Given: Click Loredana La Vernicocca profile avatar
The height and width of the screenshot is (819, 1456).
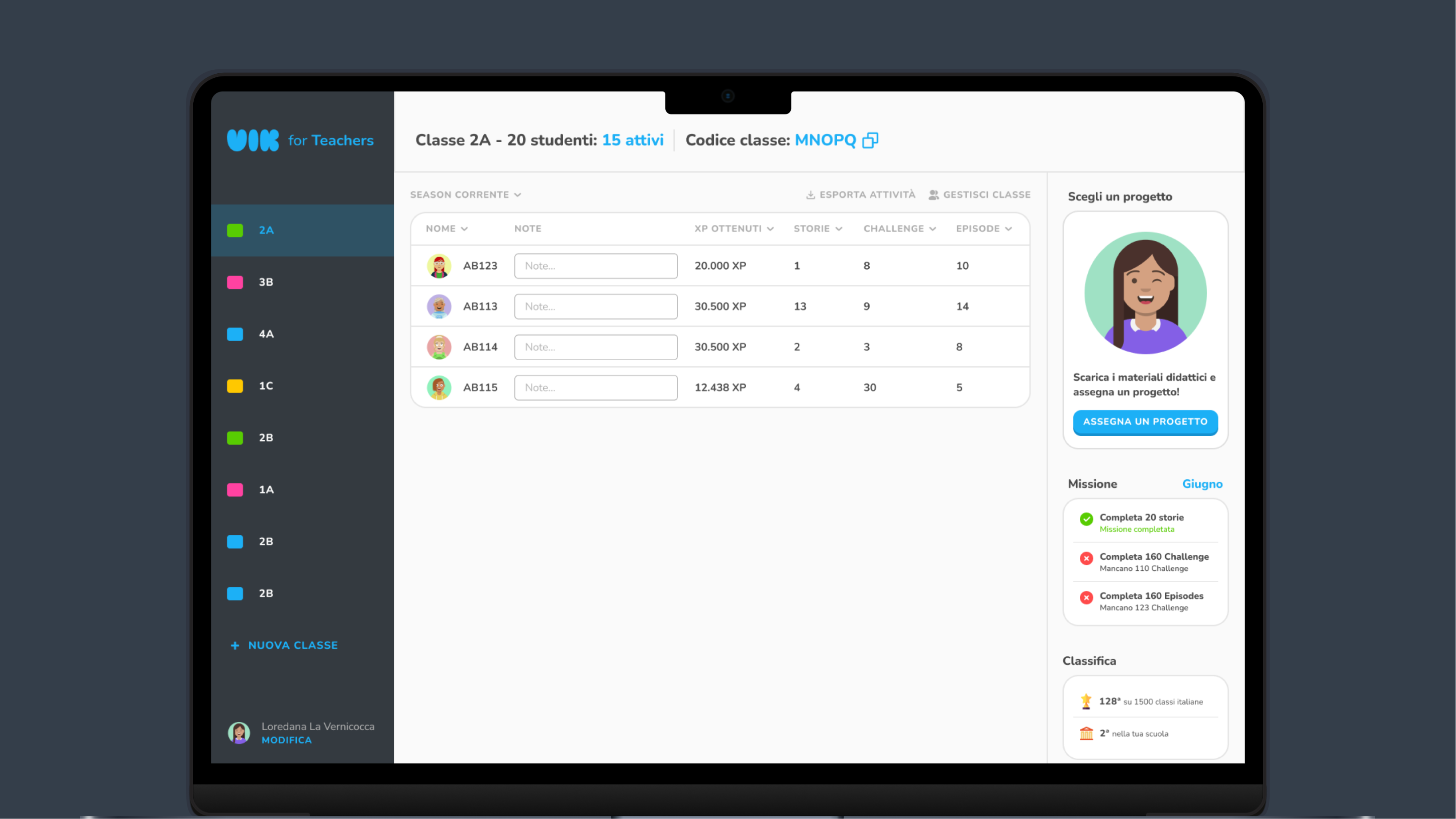Looking at the screenshot, I should point(239,733).
